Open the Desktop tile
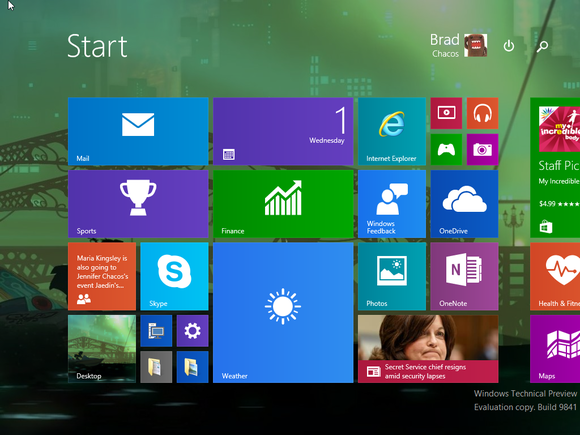The height and width of the screenshot is (435, 580). [x=102, y=348]
